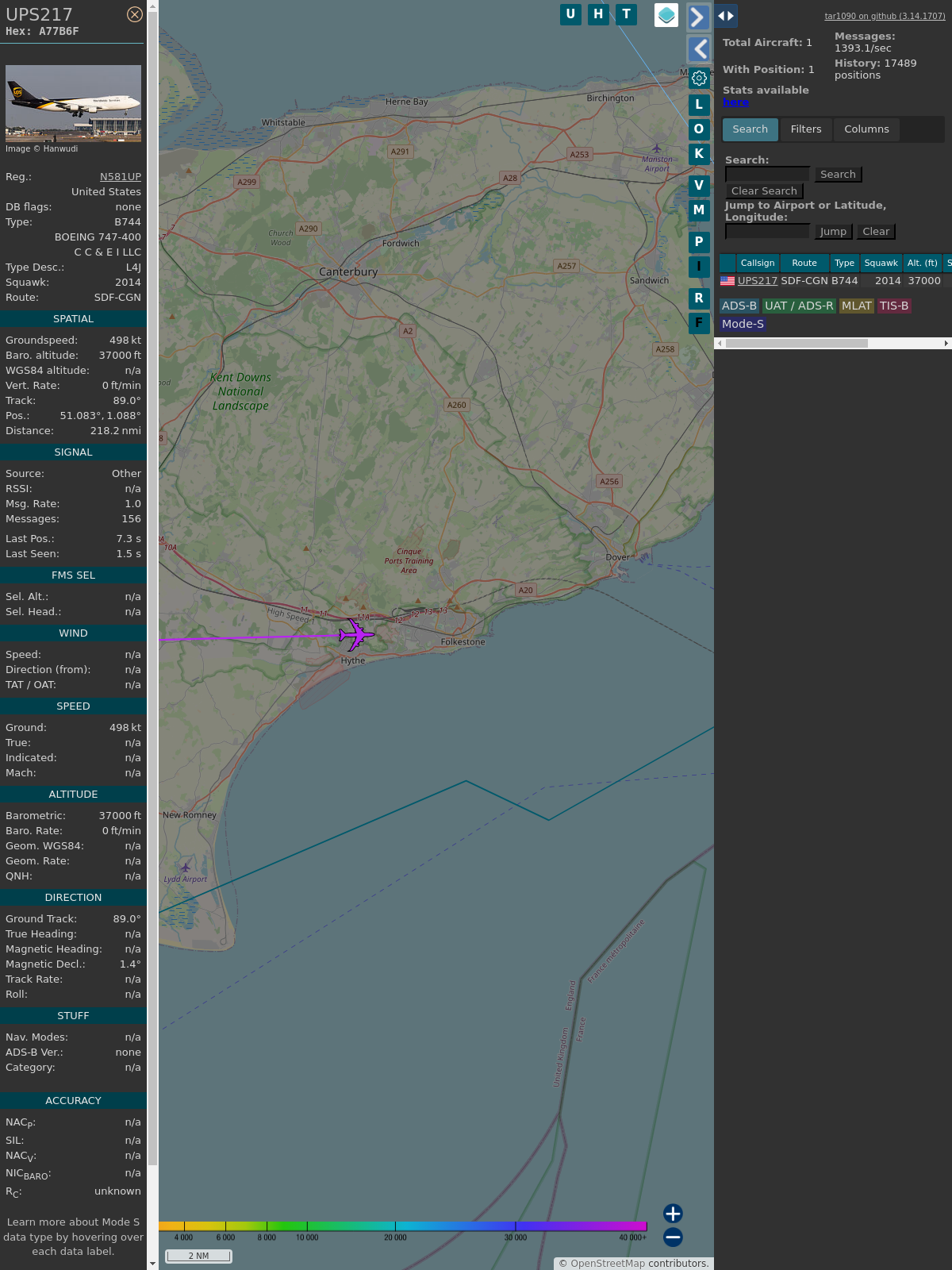Sort table by Alt. (ft) column
Image resolution: width=952 pixels, height=1270 pixels.
(x=923, y=263)
